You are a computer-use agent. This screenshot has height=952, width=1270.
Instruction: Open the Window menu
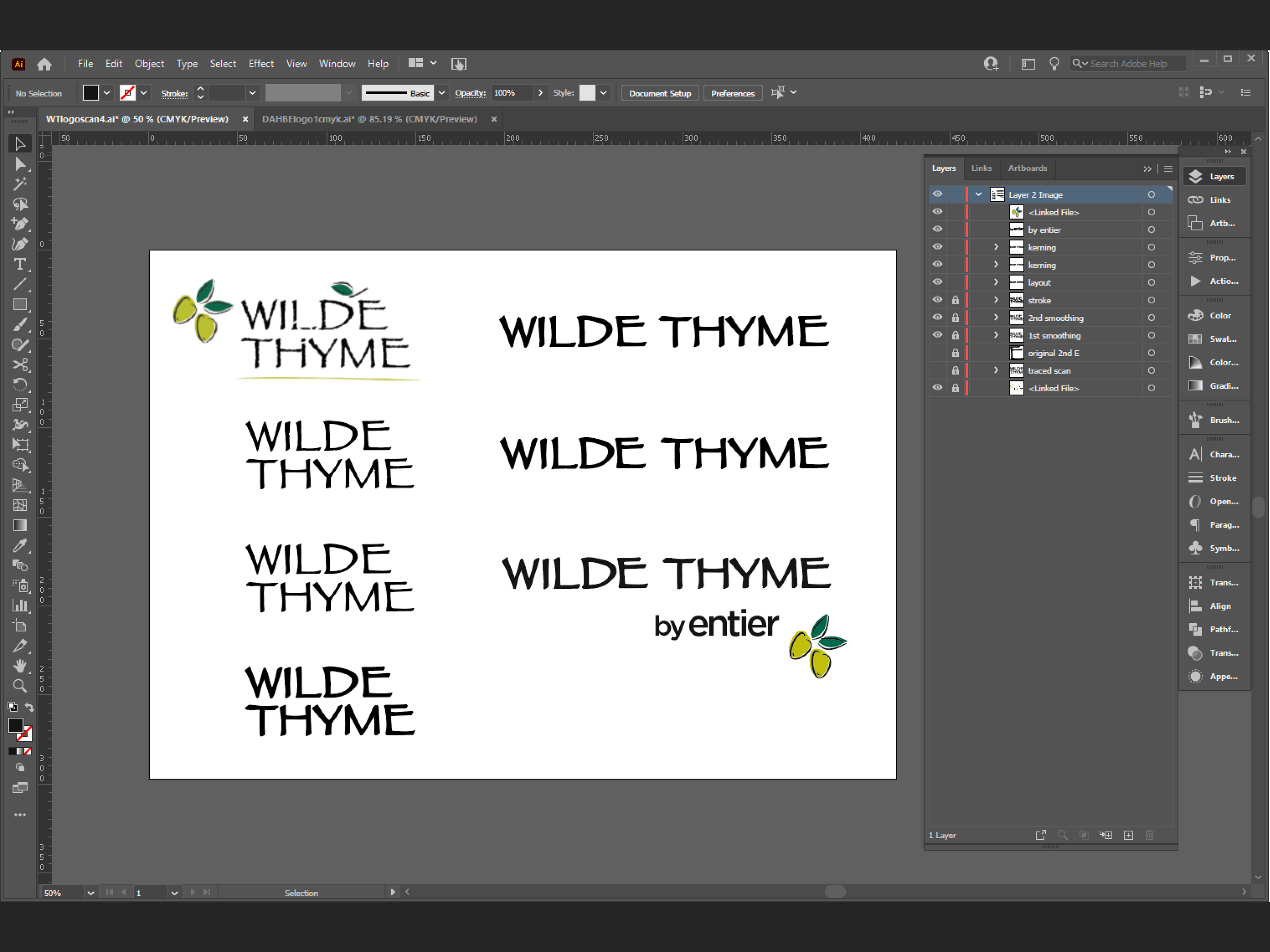click(x=337, y=64)
